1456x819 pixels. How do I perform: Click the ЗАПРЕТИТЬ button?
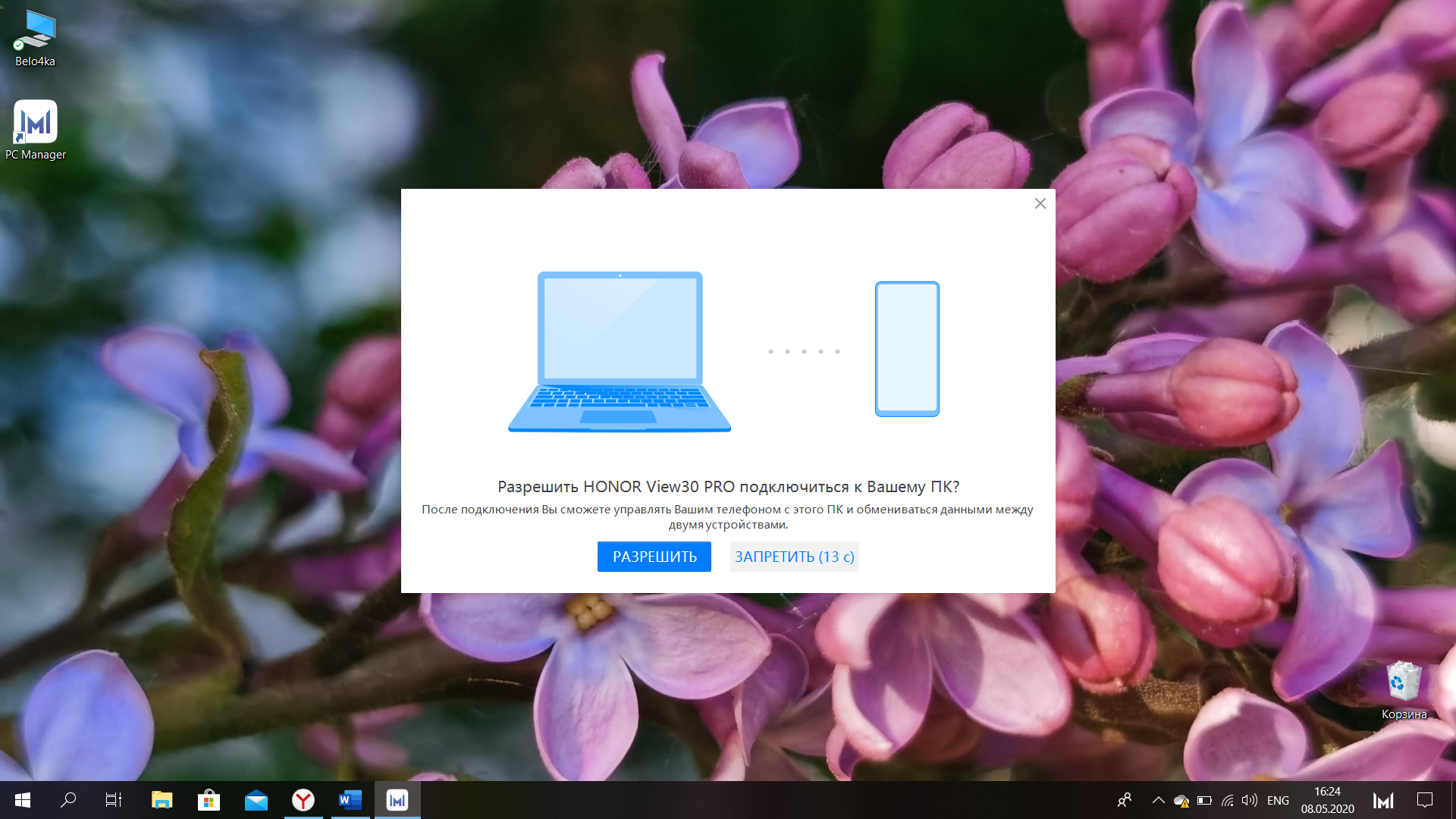794,557
